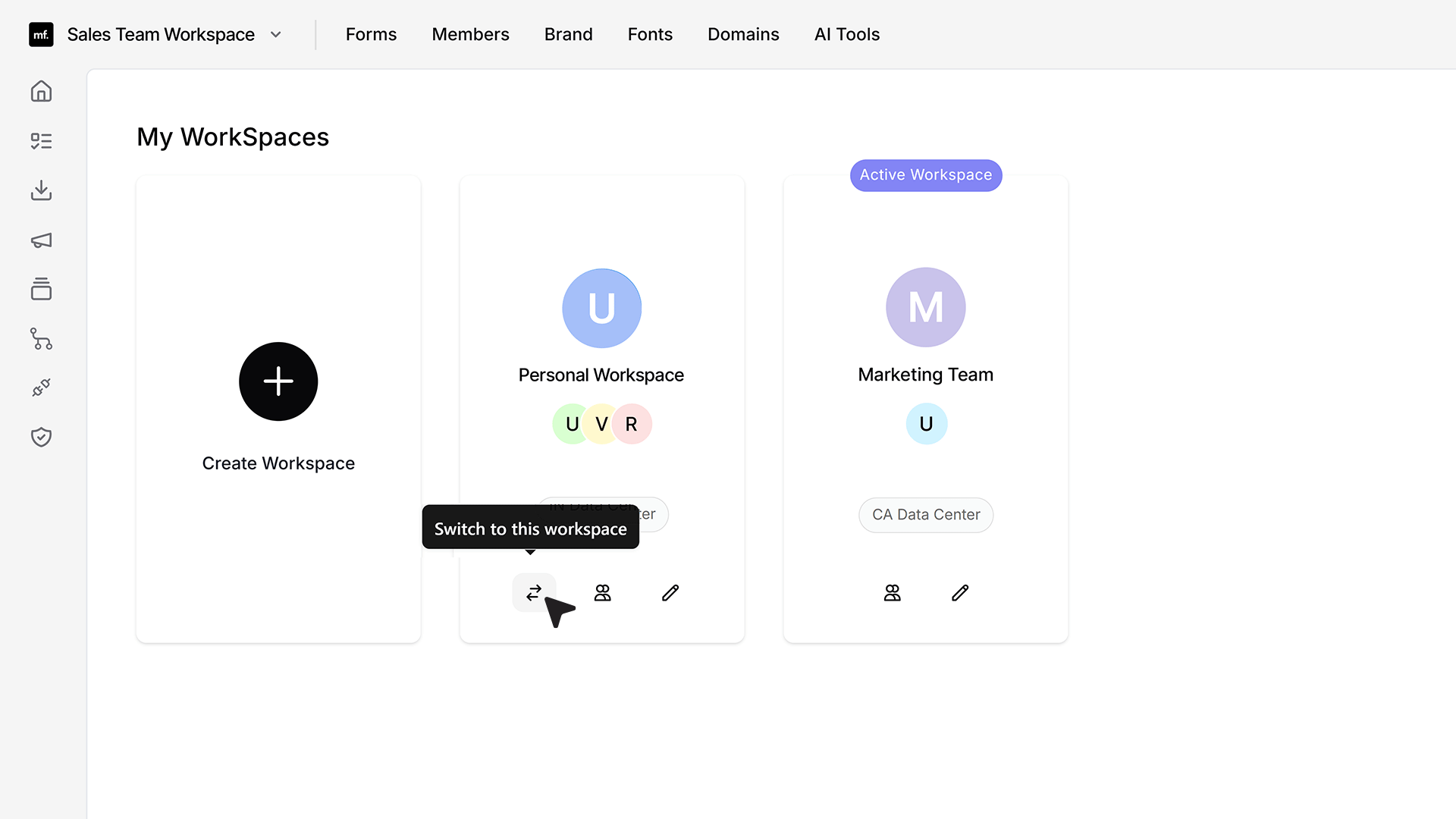
Task: Click the download icon in sidebar
Action: coord(41,190)
